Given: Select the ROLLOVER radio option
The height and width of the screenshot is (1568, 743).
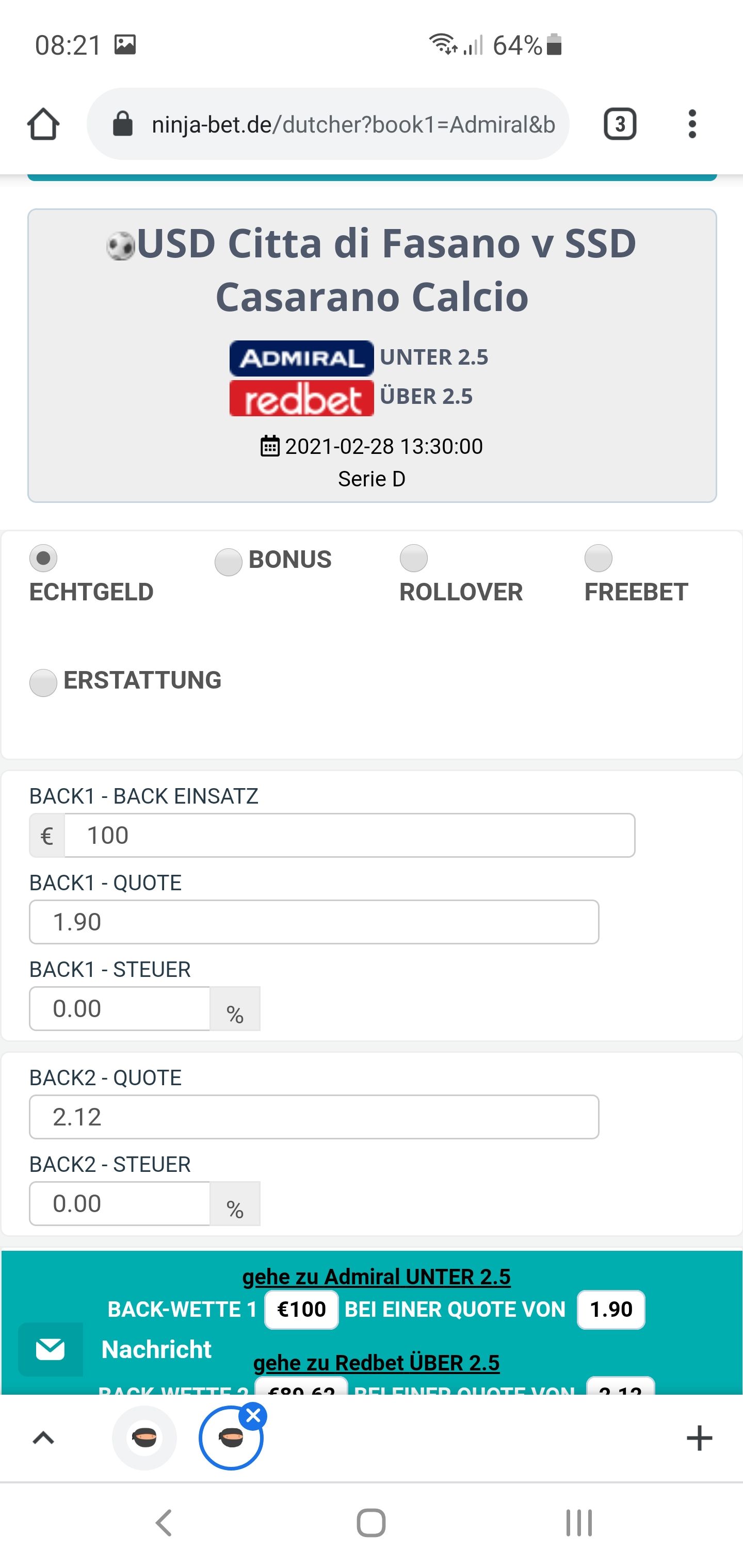Looking at the screenshot, I should coord(413,558).
